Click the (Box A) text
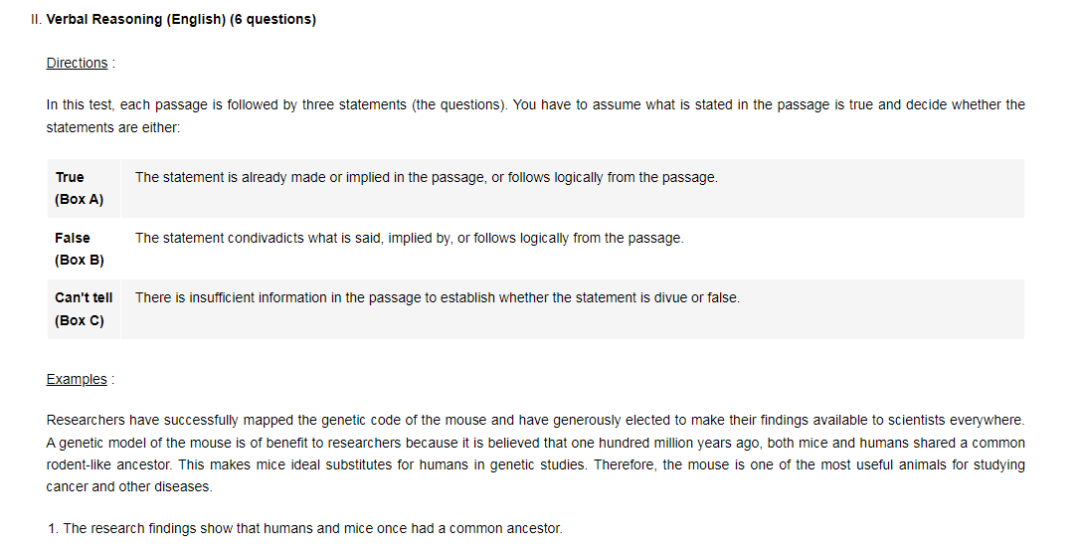1080x552 pixels. point(79,199)
